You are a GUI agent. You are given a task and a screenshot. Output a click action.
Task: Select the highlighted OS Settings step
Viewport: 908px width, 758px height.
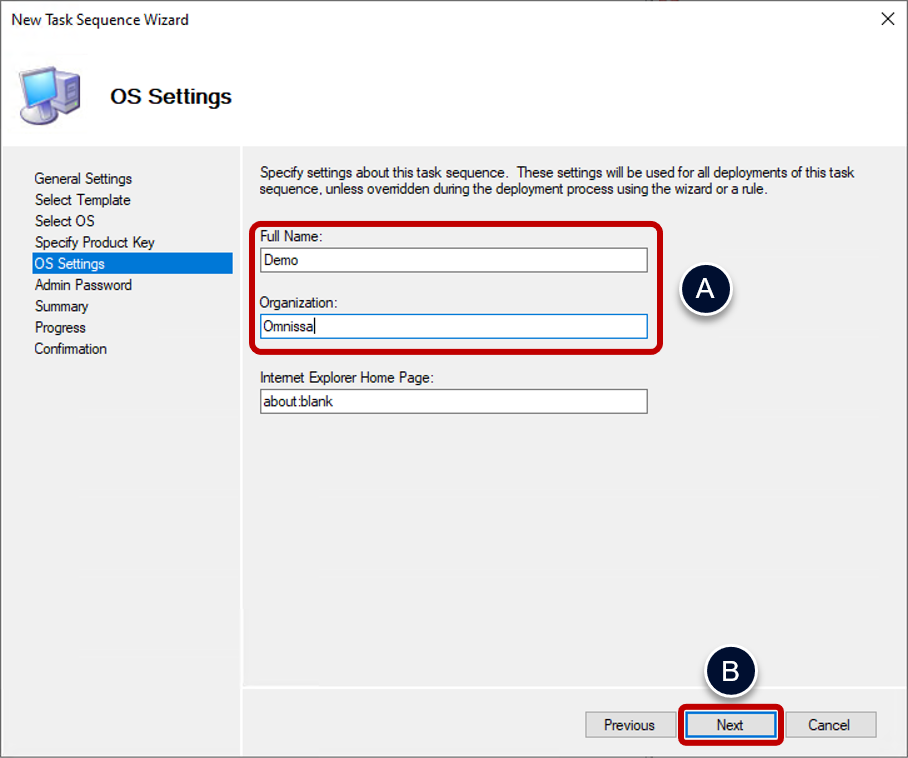70,264
